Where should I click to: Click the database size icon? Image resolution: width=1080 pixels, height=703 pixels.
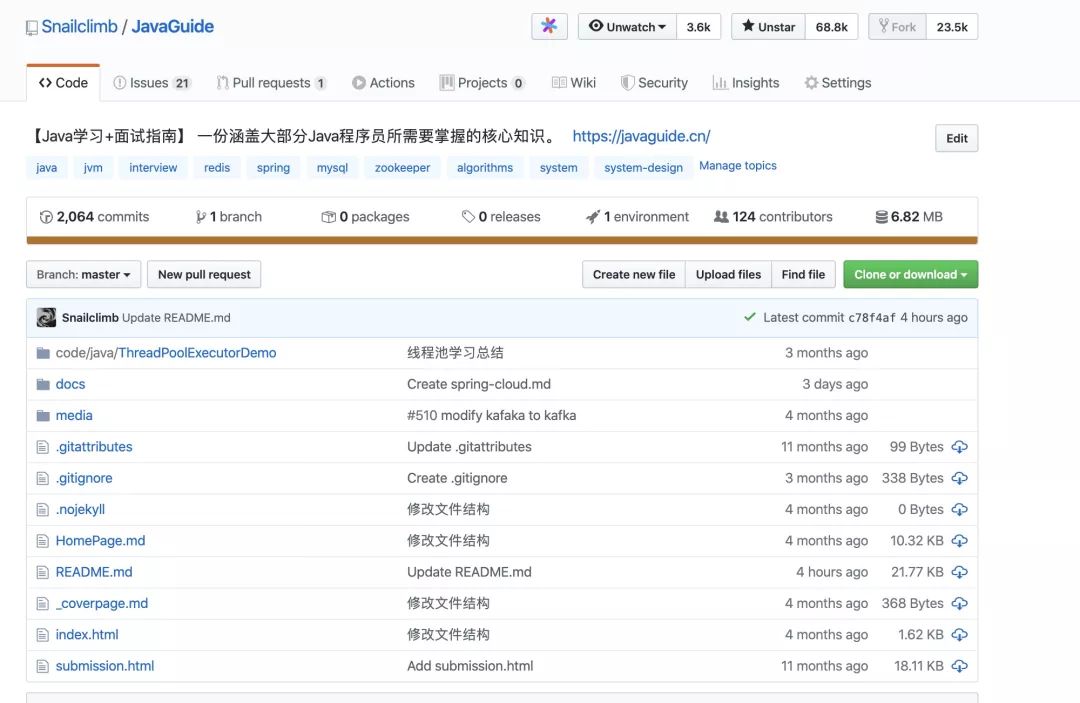(881, 217)
